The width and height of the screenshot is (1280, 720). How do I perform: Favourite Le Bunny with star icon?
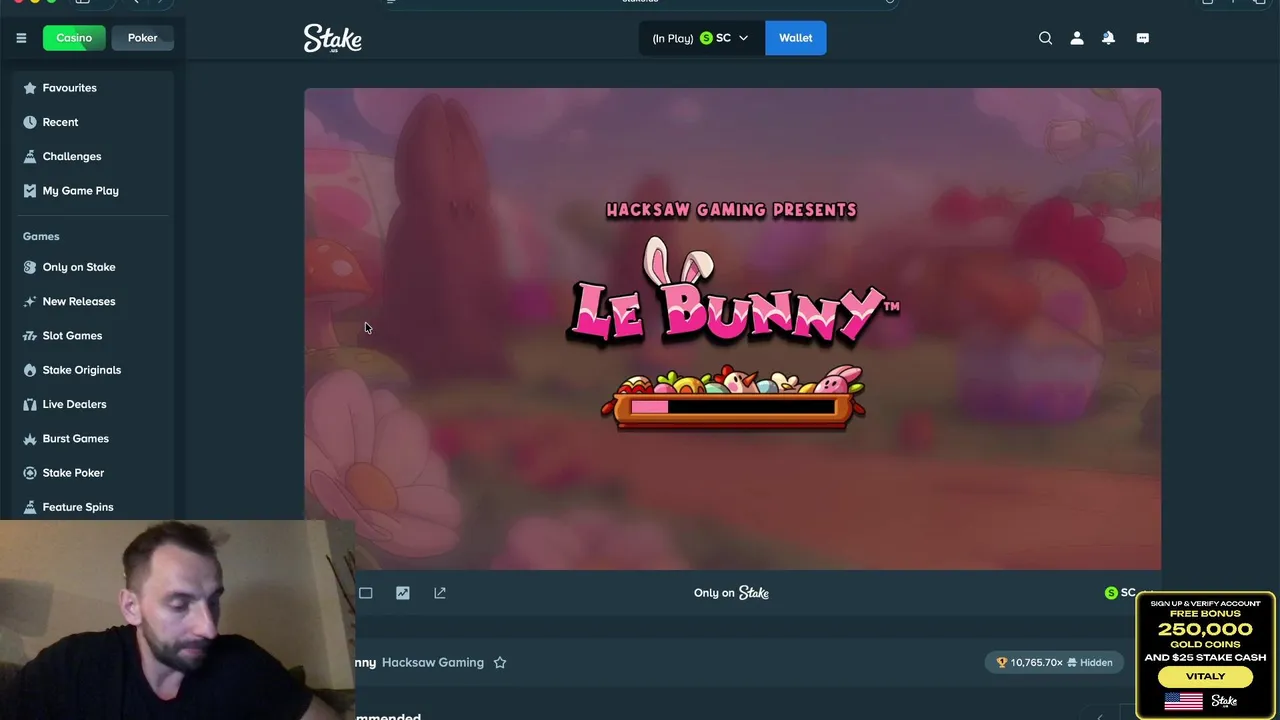[x=500, y=662]
